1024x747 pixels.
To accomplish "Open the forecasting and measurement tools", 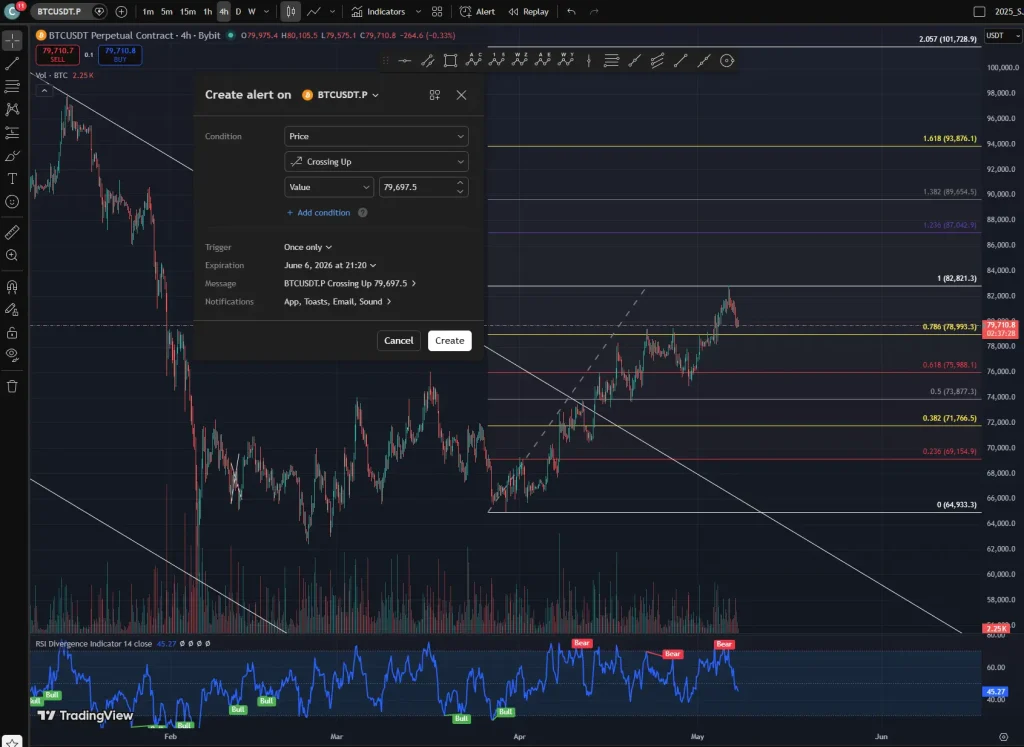I will coord(12,133).
